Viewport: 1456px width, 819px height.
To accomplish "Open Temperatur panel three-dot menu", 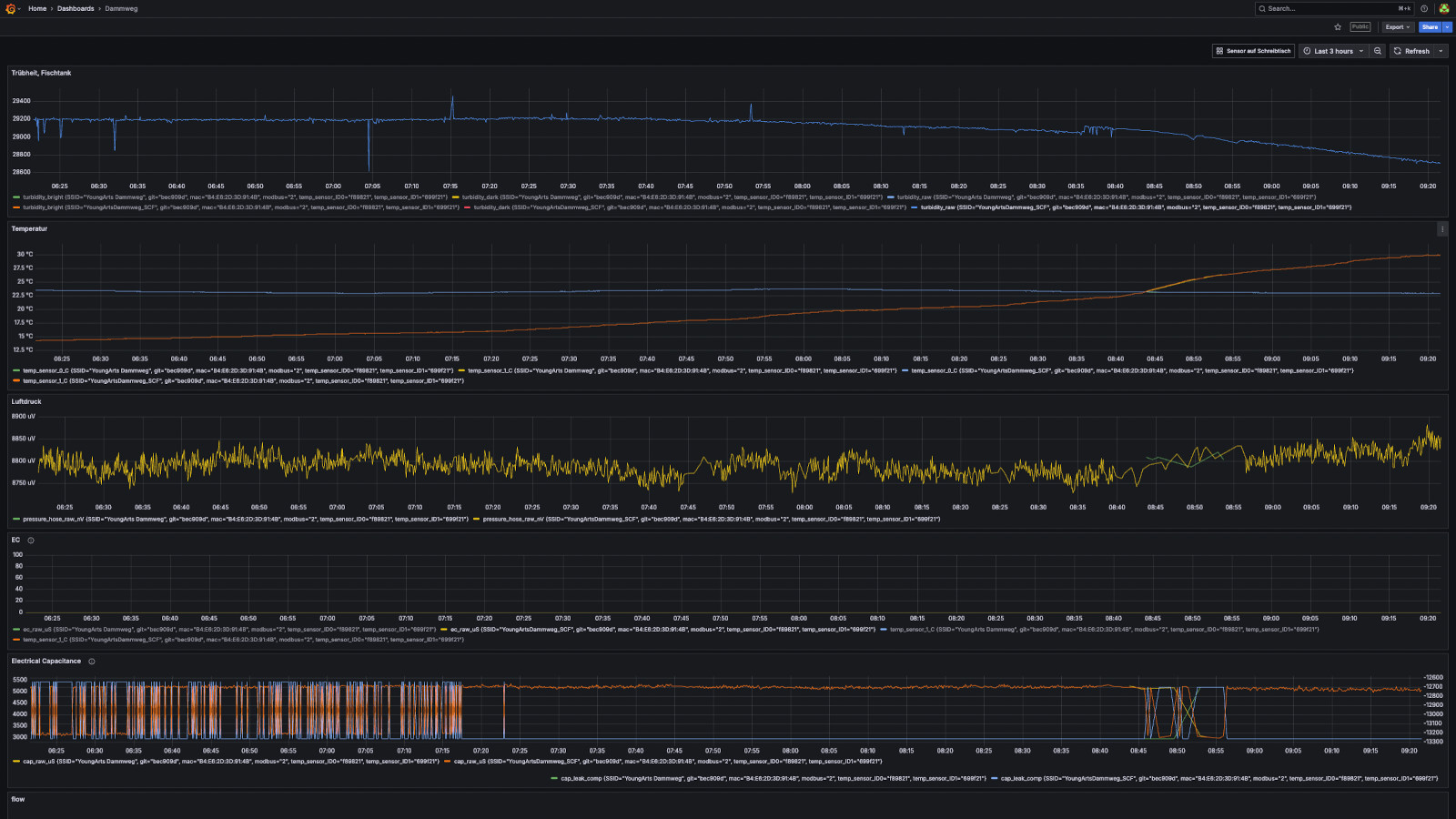I will click(1441, 229).
